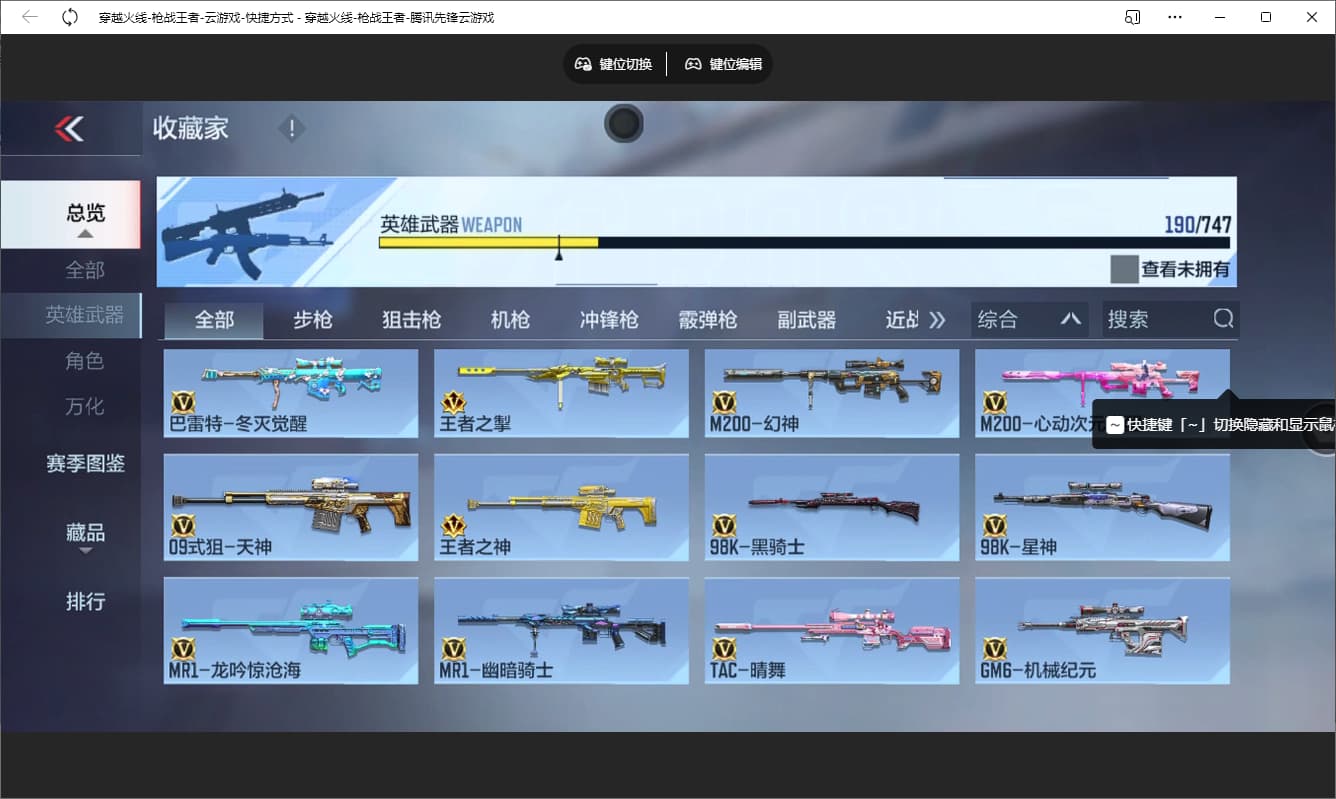Open 赛季图鉴 in the sidebar
This screenshot has height=799, width=1336.
[x=85, y=464]
